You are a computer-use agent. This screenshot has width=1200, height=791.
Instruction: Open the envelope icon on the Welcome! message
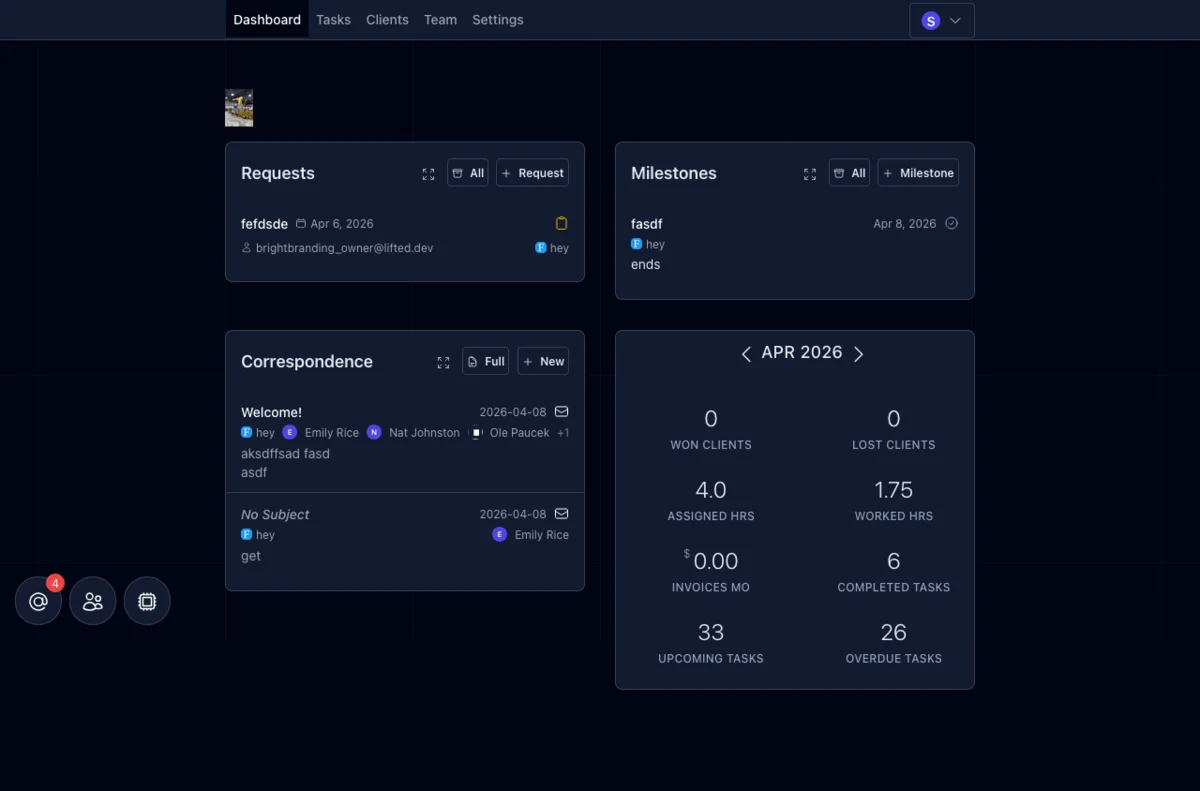click(x=561, y=411)
